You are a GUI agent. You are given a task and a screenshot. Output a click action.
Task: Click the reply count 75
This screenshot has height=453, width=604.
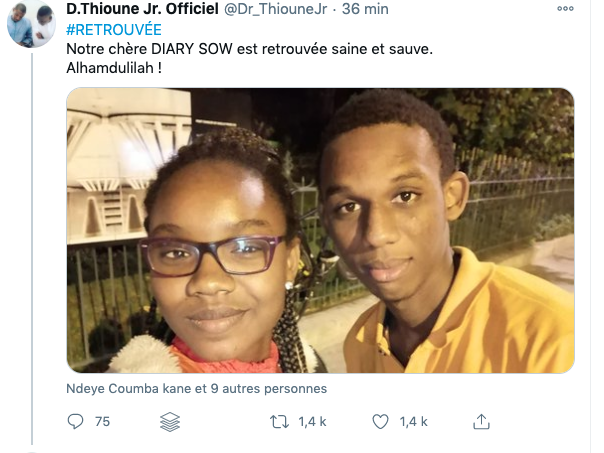(102, 422)
